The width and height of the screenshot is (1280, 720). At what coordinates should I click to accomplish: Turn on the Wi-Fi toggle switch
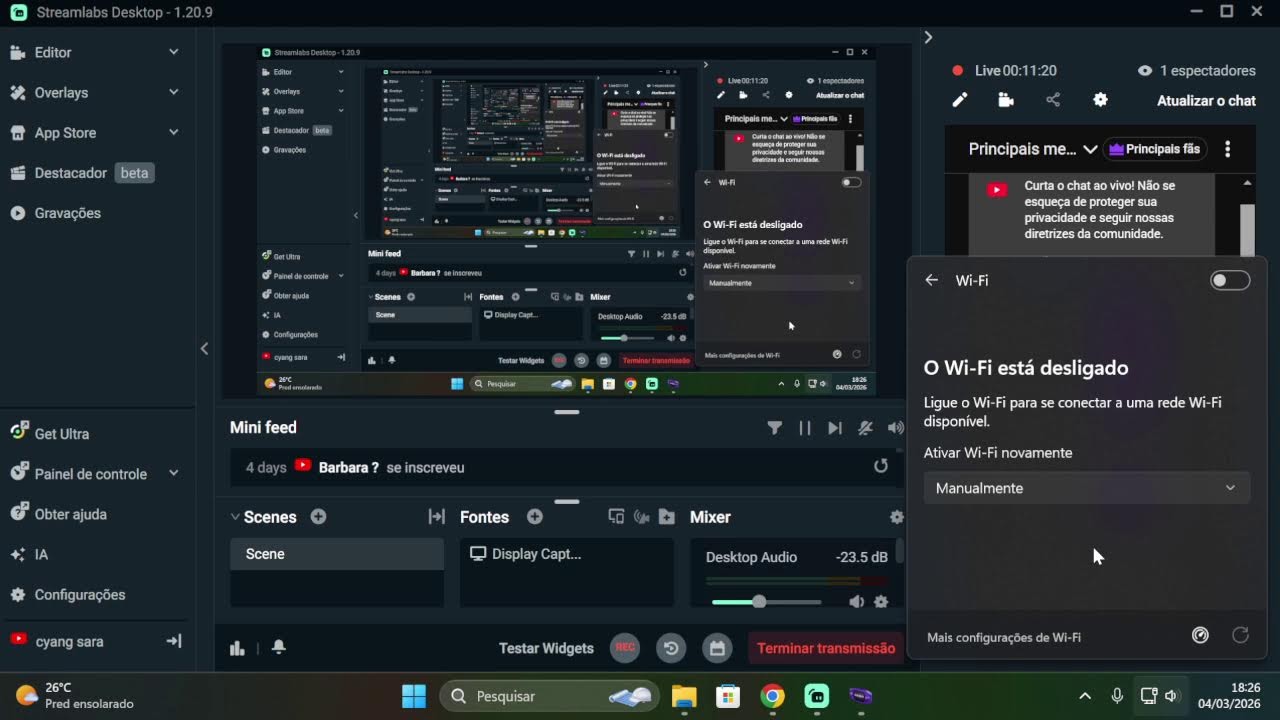tap(1230, 281)
